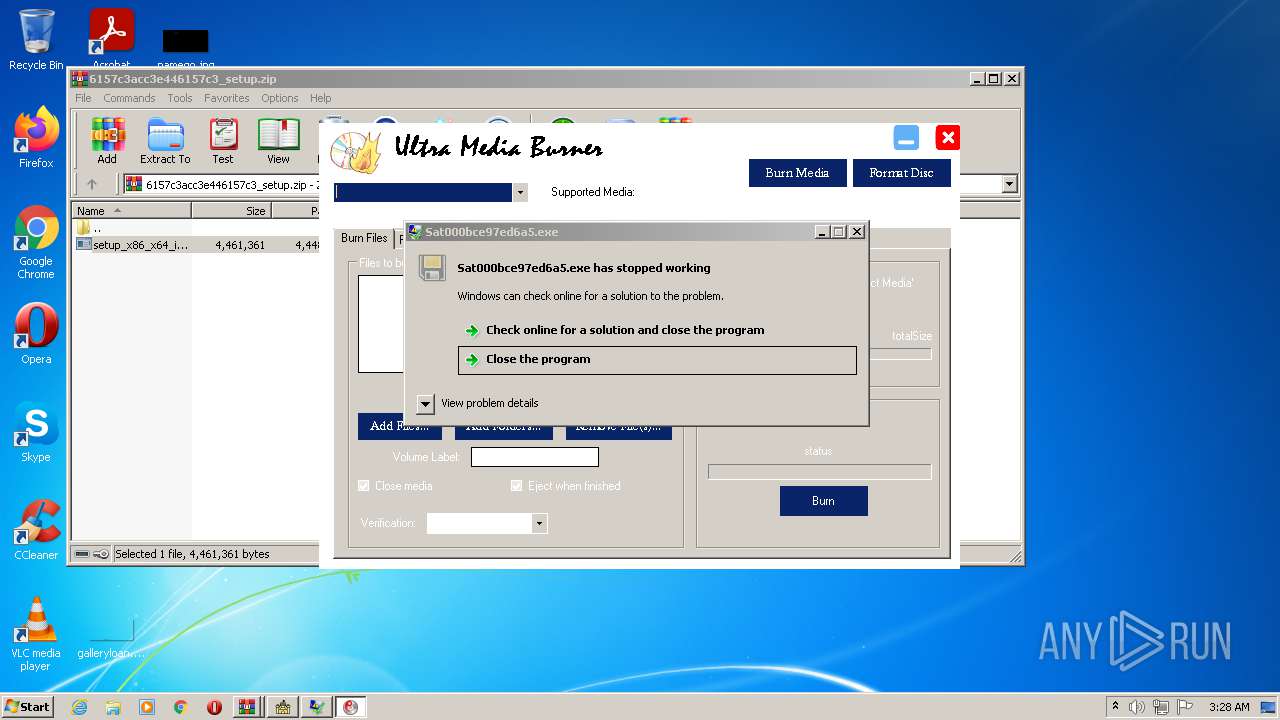Open Windows Media Player taskbar icon

pos(147,707)
